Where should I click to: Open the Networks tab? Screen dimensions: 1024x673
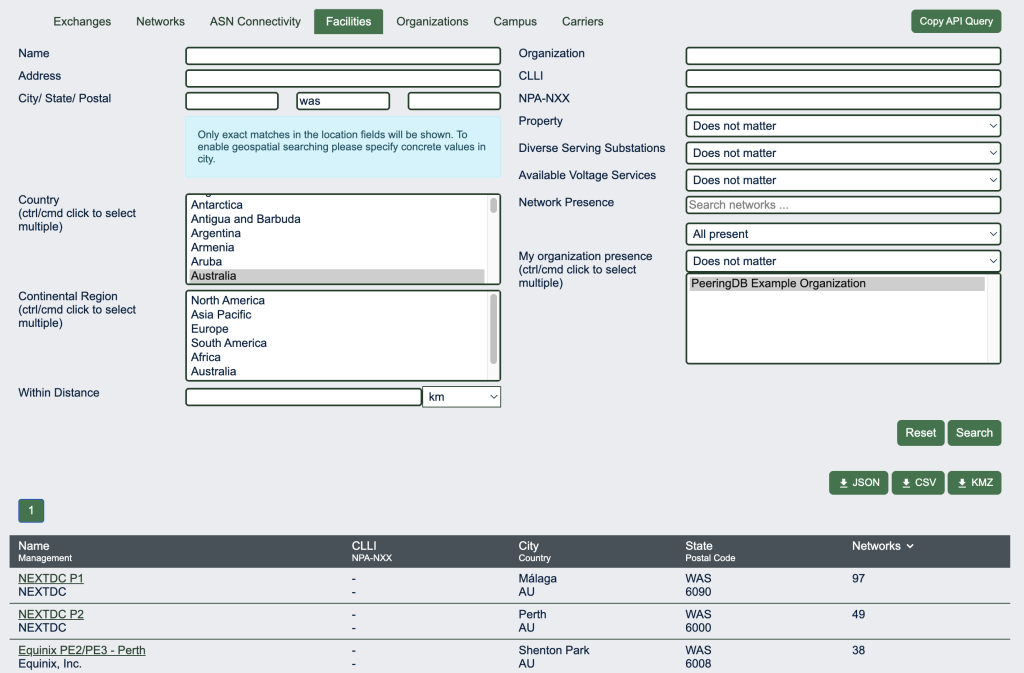tap(160, 22)
